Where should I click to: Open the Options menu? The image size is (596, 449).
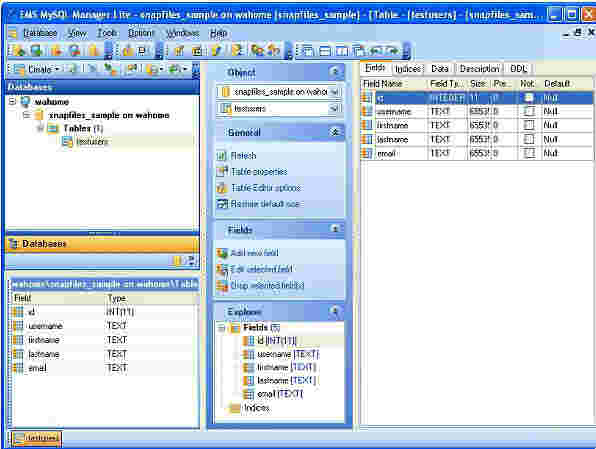point(141,33)
